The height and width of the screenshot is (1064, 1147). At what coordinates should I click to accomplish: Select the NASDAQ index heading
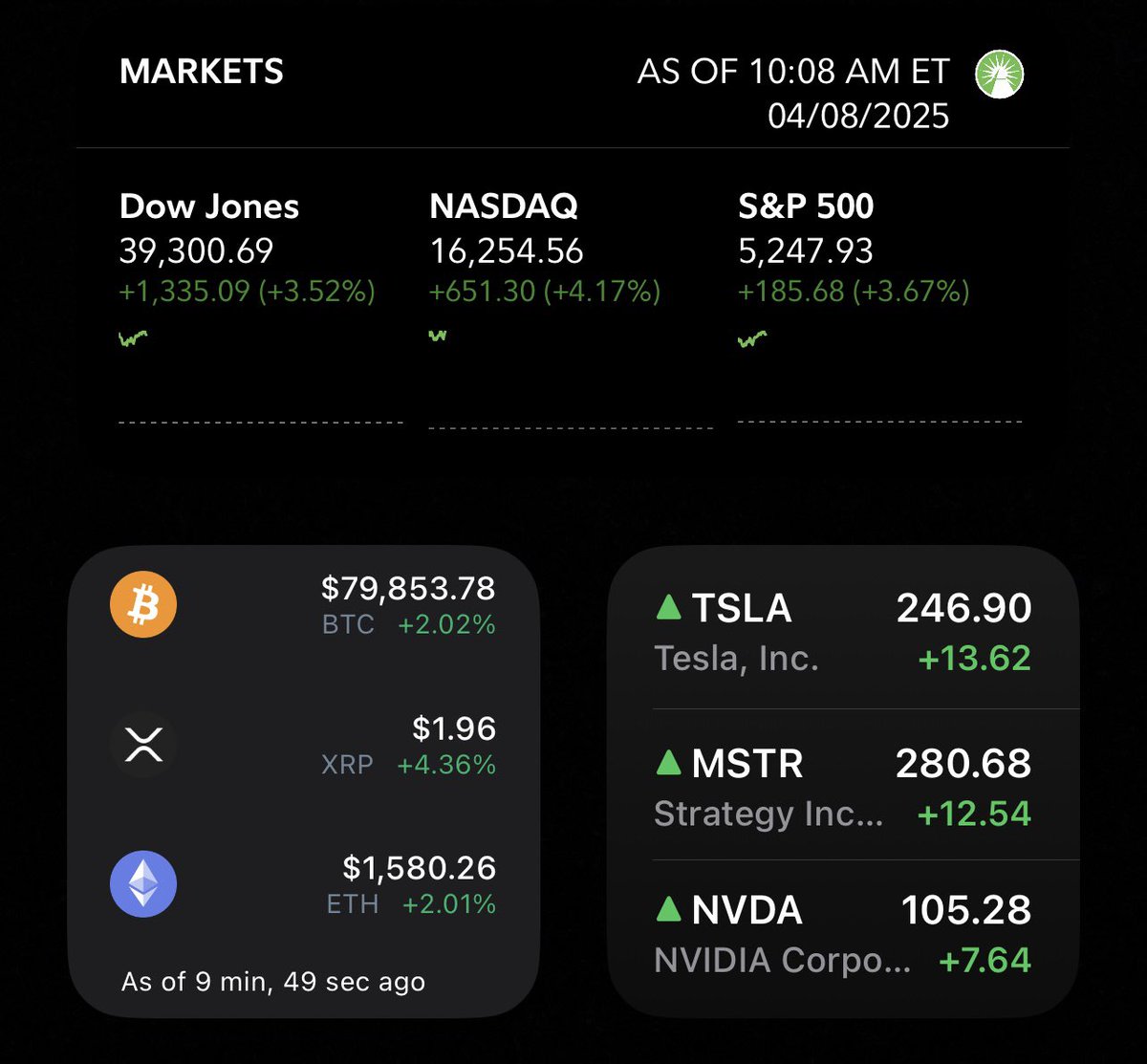coord(504,206)
